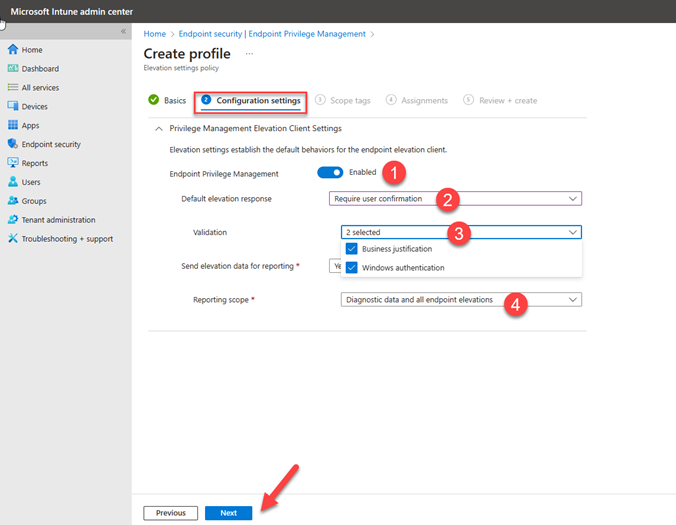
Task: Collapse the sidebar with double-chevron icon
Action: (123, 31)
